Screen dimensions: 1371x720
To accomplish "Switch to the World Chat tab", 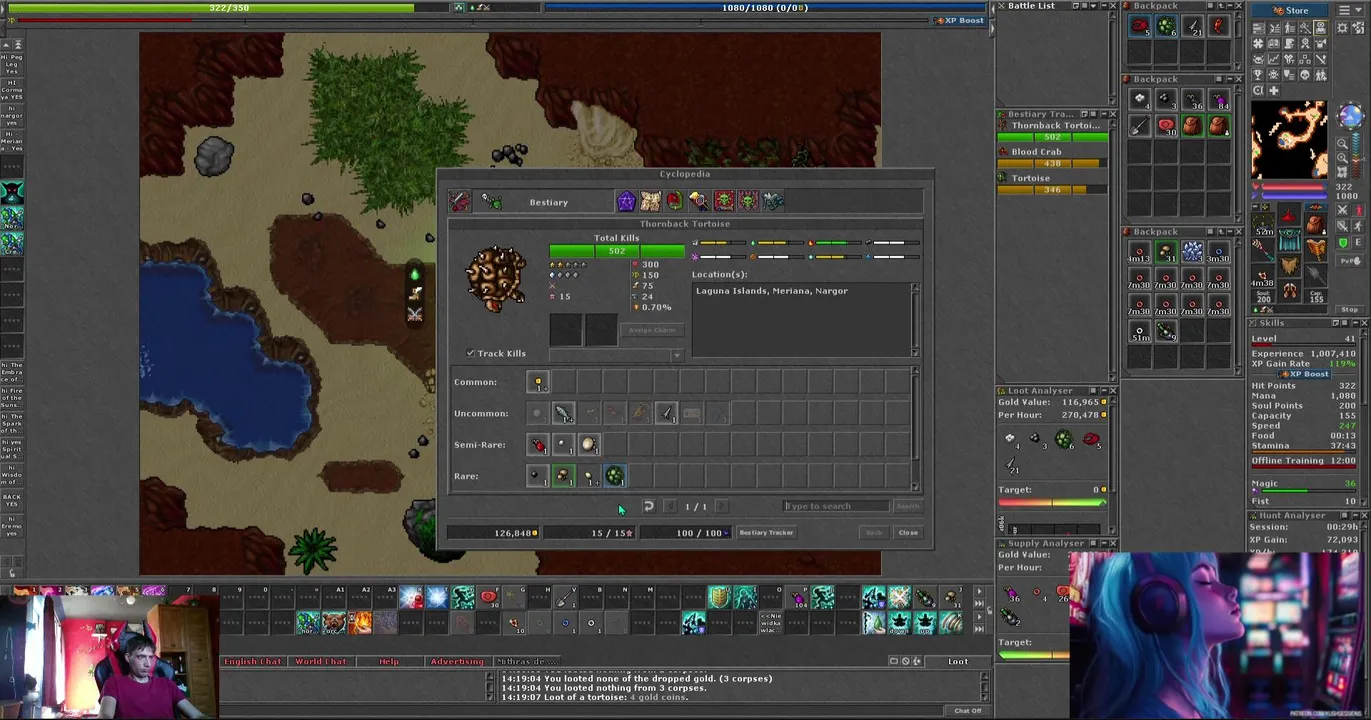I will [x=321, y=661].
